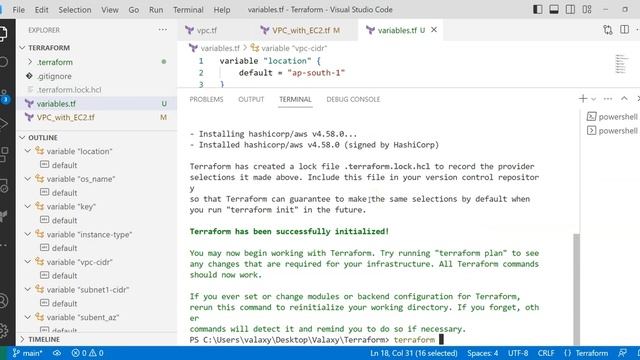Open the launch profile dropdown arrow
This screenshot has height=360, width=640.
click(593, 99)
